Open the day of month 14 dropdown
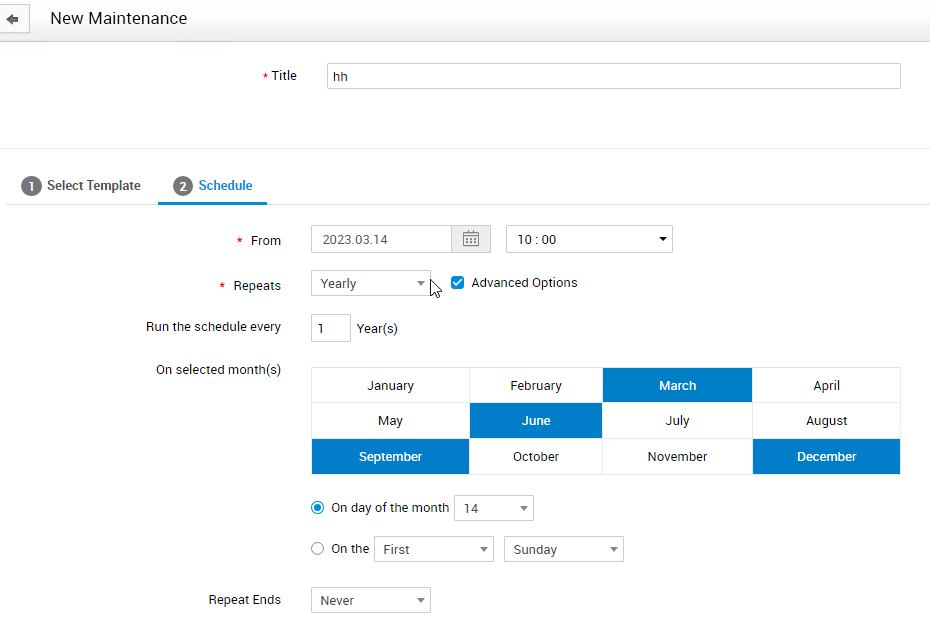This screenshot has width=930, height=637. pyautogui.click(x=493, y=508)
